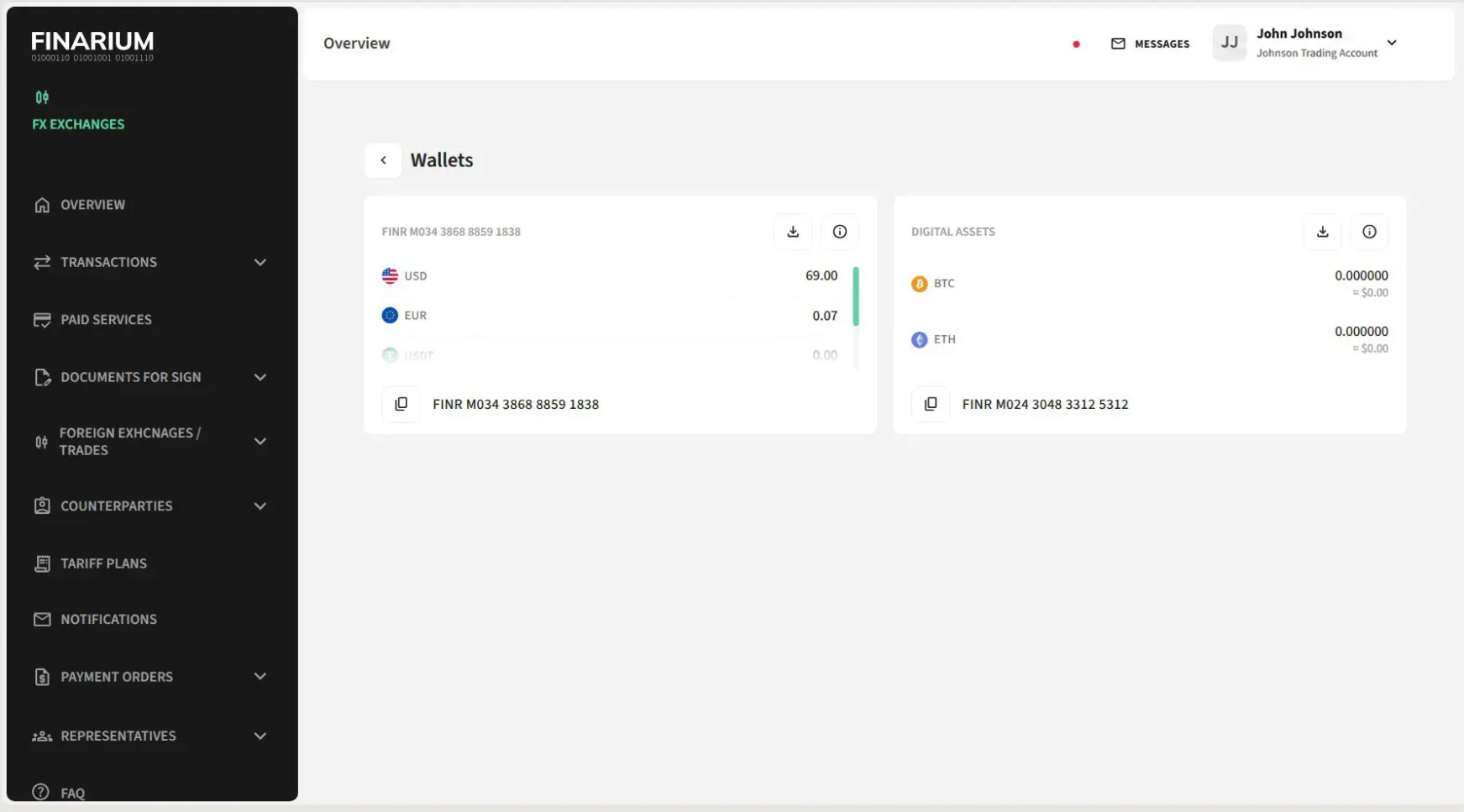Screen dimensions: 1464x812
Task: Click the Counterparties badge icon
Action: pos(42,506)
